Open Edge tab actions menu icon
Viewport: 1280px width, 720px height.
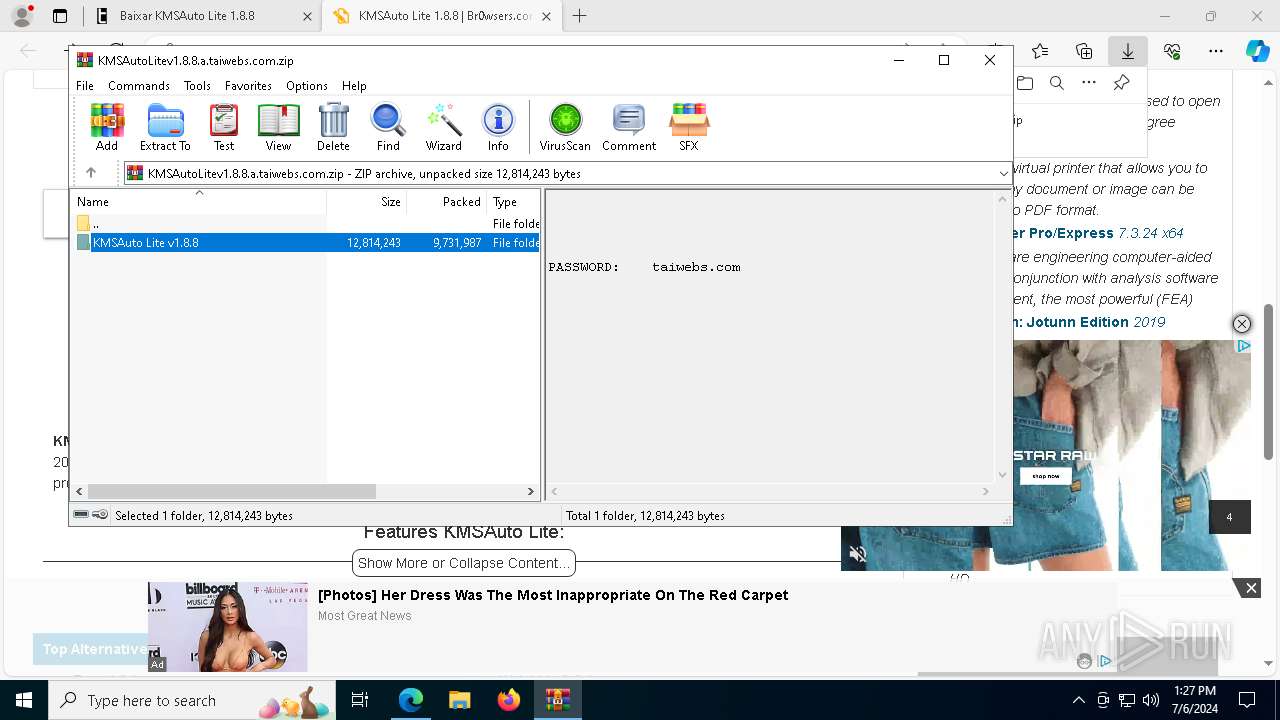[x=59, y=16]
